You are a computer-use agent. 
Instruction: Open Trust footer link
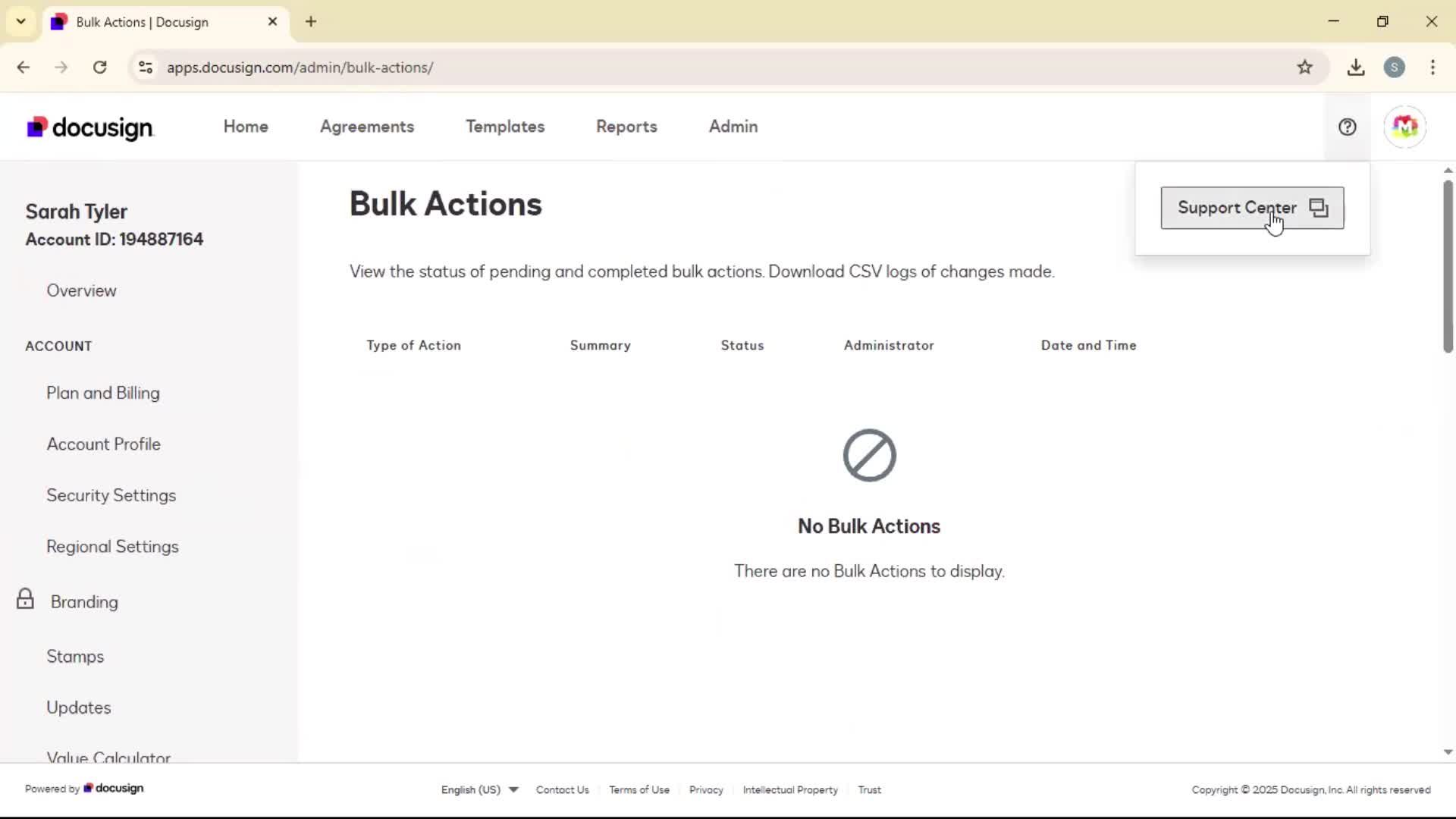tap(869, 789)
